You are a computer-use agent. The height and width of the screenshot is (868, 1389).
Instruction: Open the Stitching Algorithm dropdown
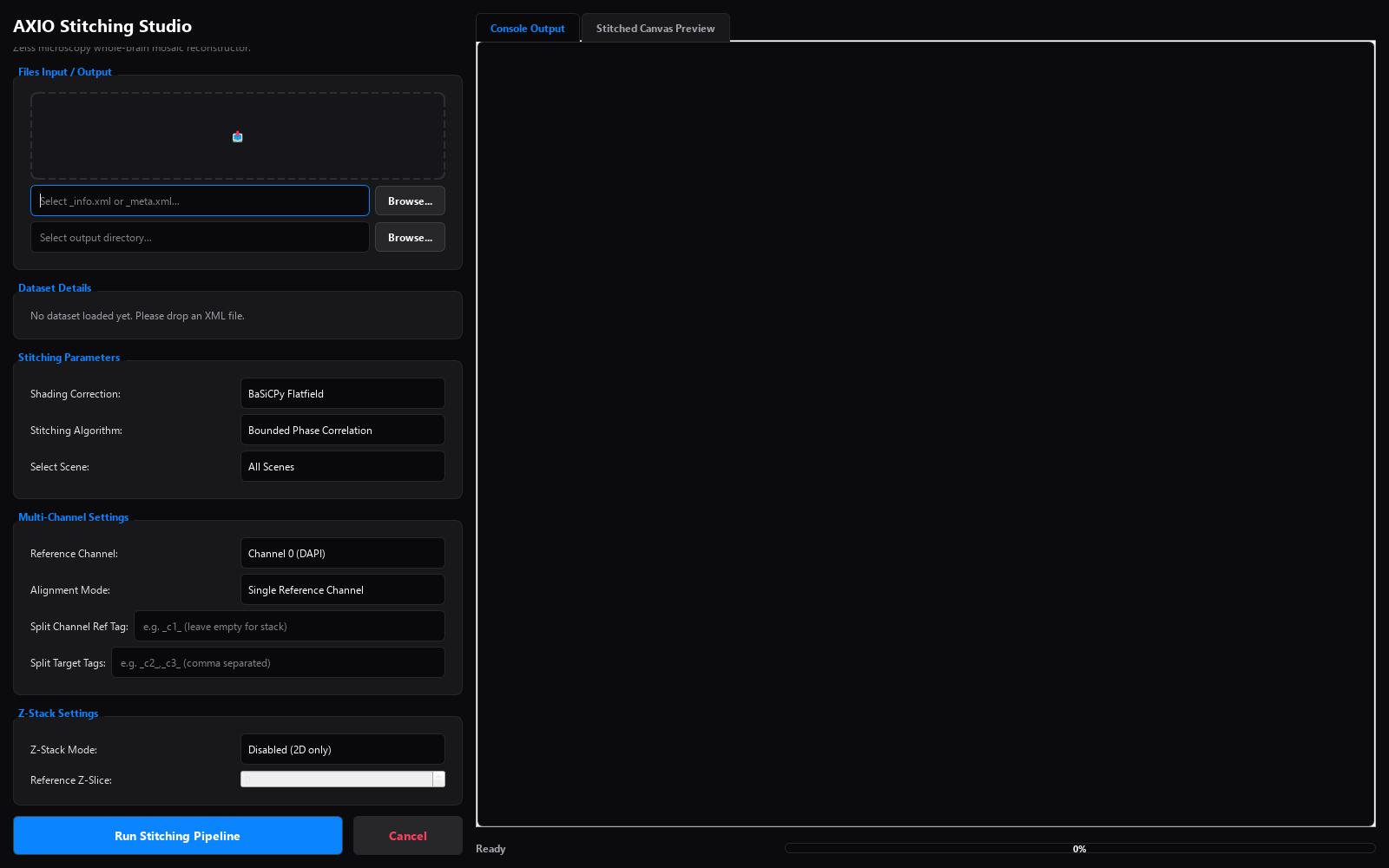(342, 430)
